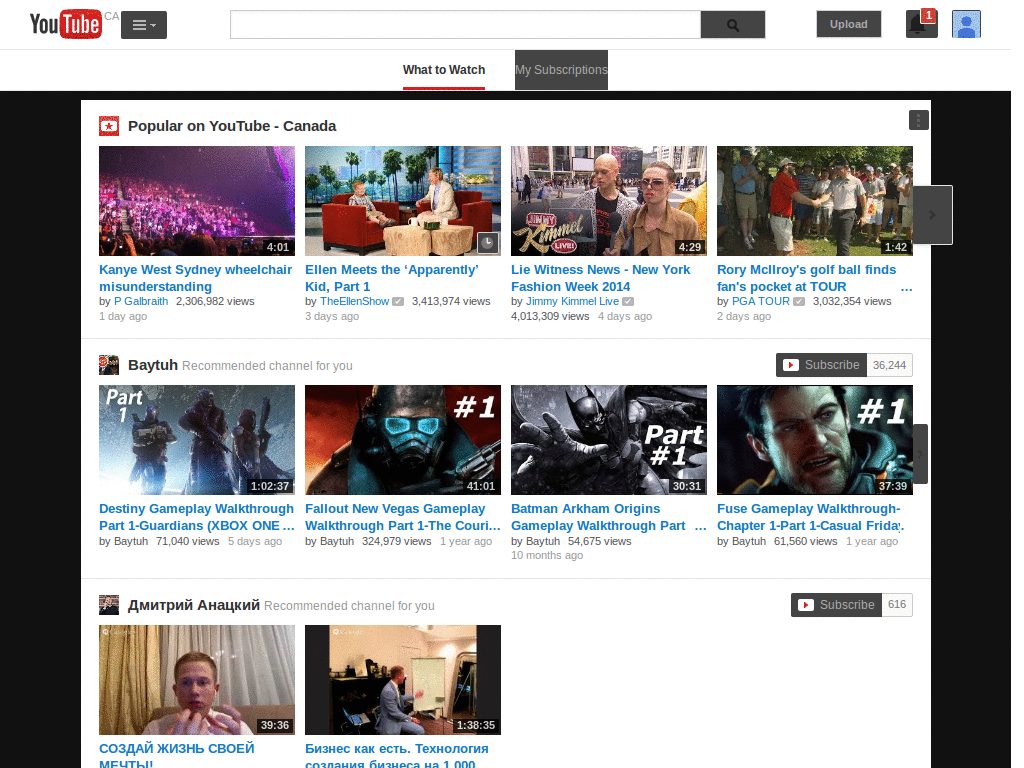
Task: Open the Fallout New Vegas Gameplay title link
Action: pyautogui.click(x=403, y=517)
